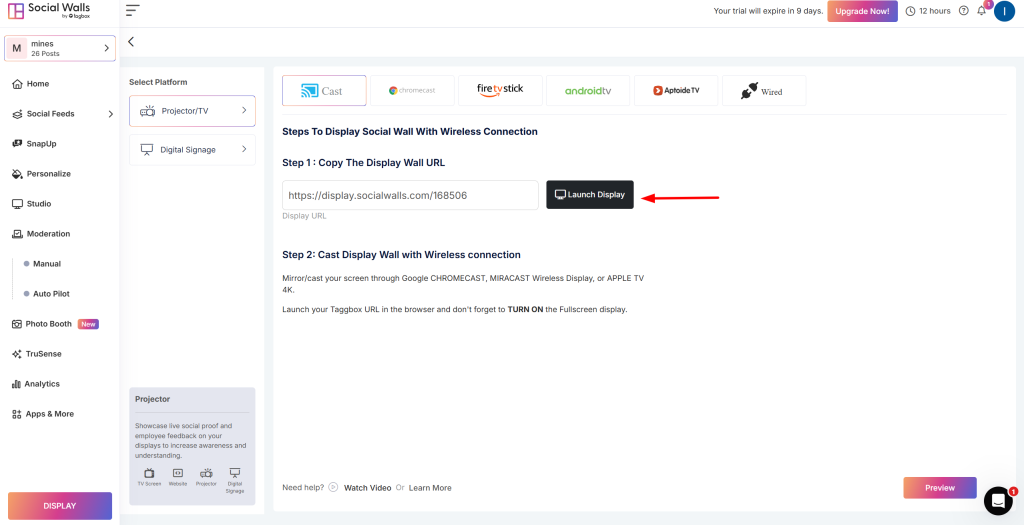
Task: Open the chat support bubble
Action: (998, 501)
